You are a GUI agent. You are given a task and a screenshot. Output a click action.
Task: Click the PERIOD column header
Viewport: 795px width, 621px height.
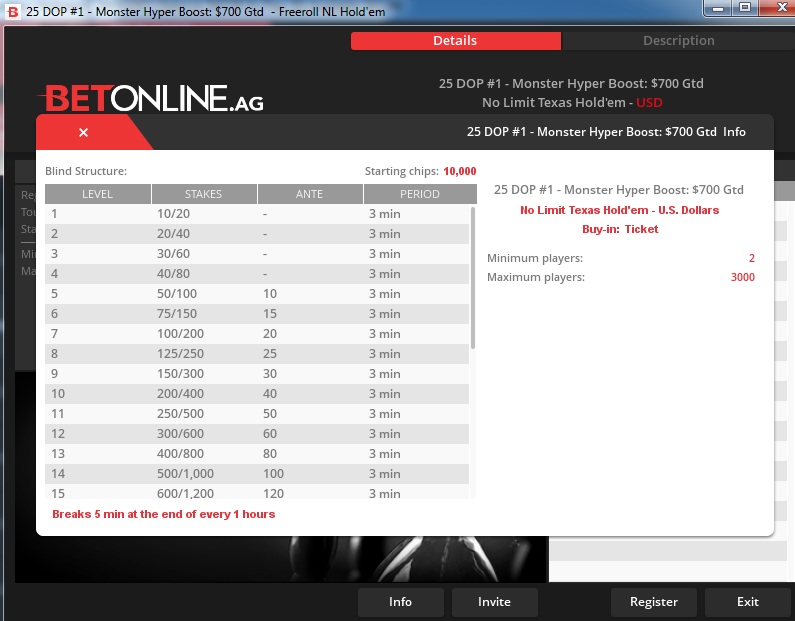[x=420, y=194]
